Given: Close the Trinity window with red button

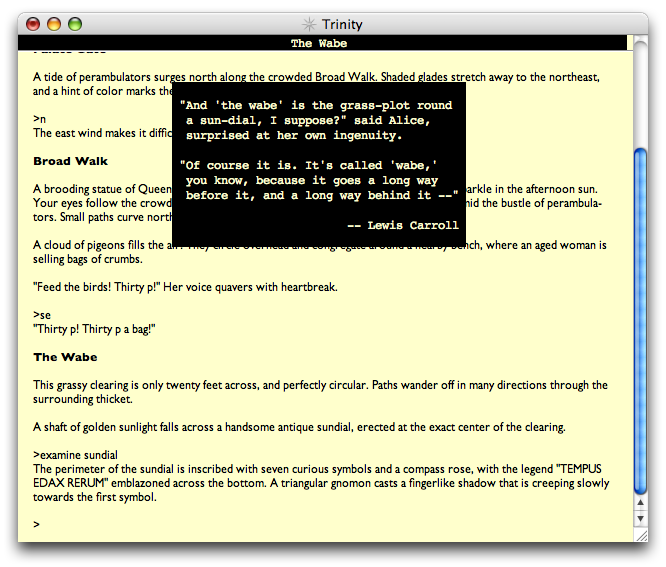Looking at the screenshot, I should [x=33, y=24].
